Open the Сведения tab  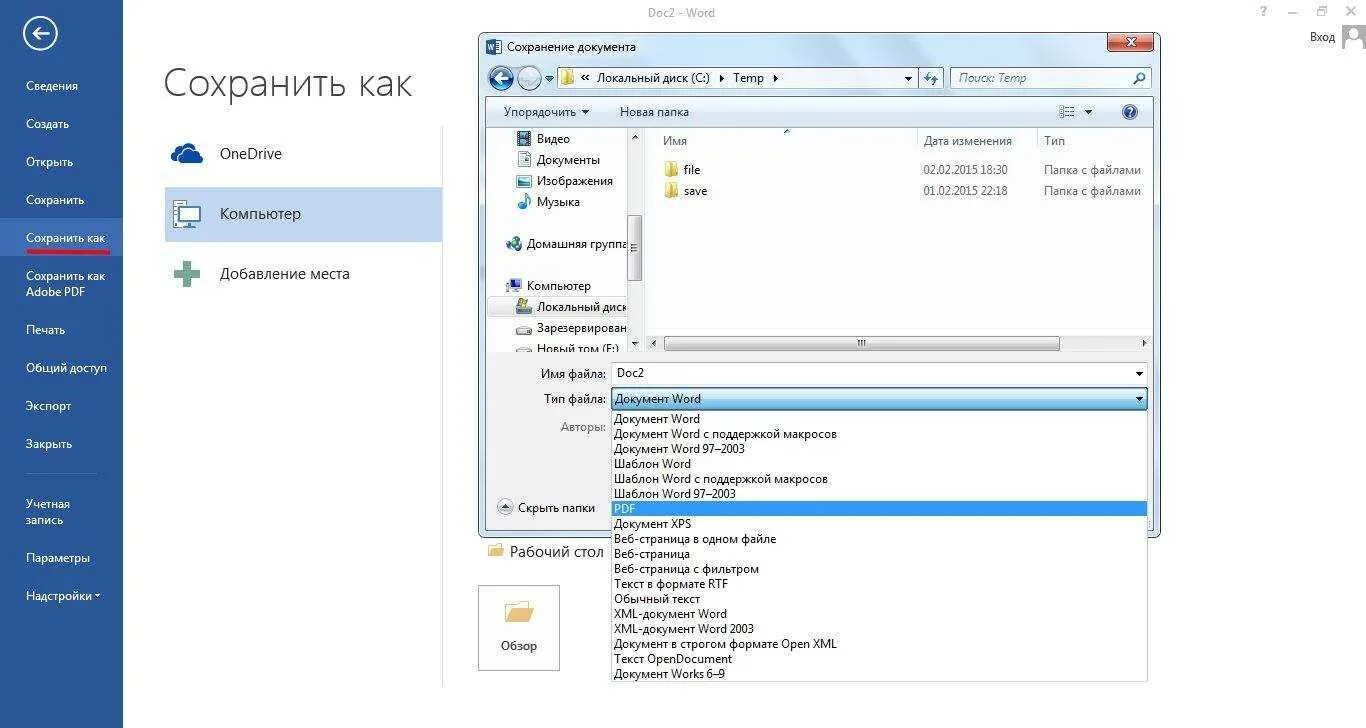pos(52,86)
